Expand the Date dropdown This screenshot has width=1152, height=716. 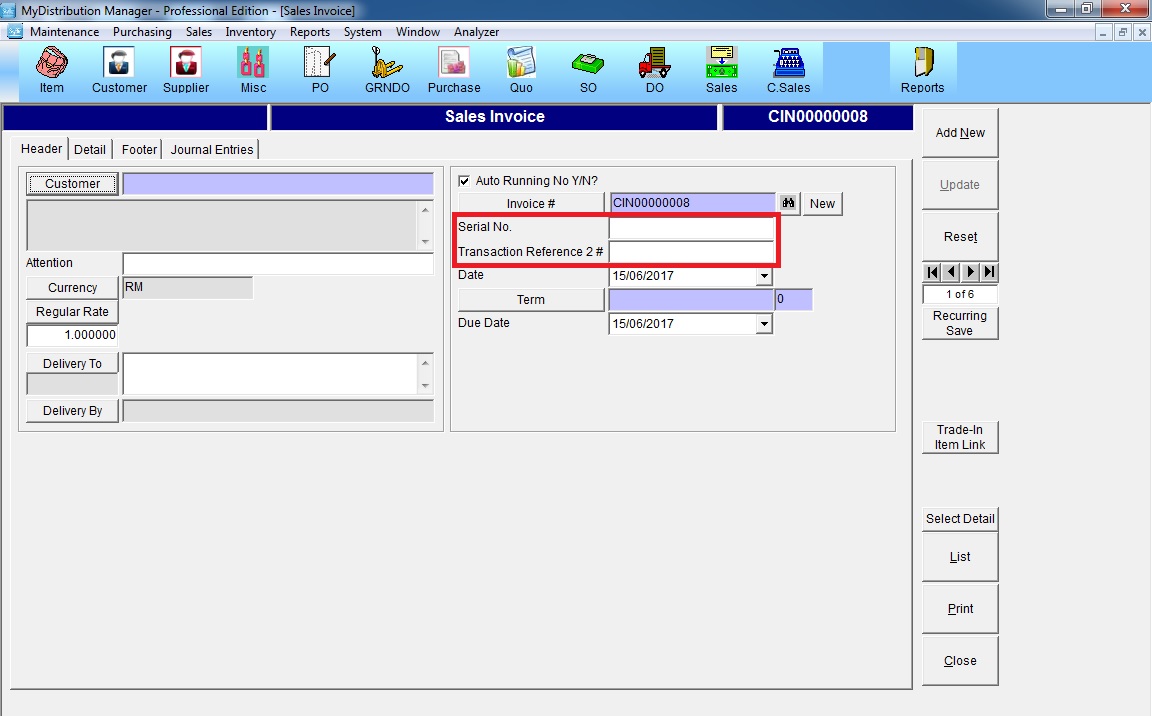click(764, 276)
